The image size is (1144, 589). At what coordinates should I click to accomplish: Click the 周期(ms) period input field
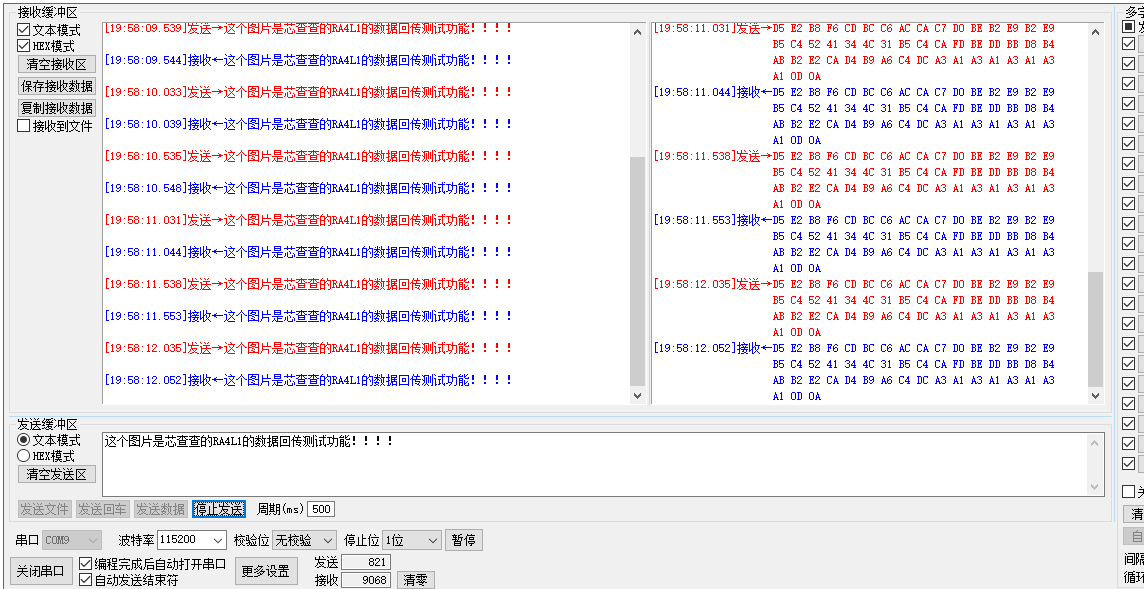[321, 509]
